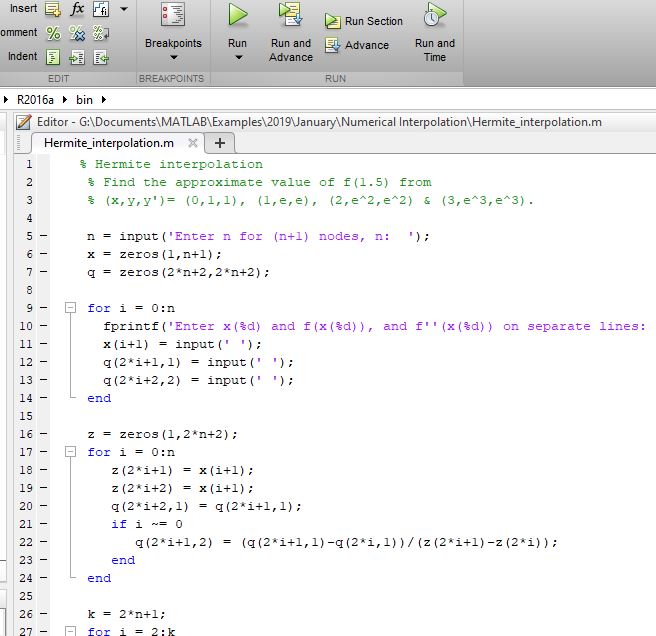Viewport: 656px width, 636px height.
Task: Click the green percent comment icon
Action: tap(53, 33)
